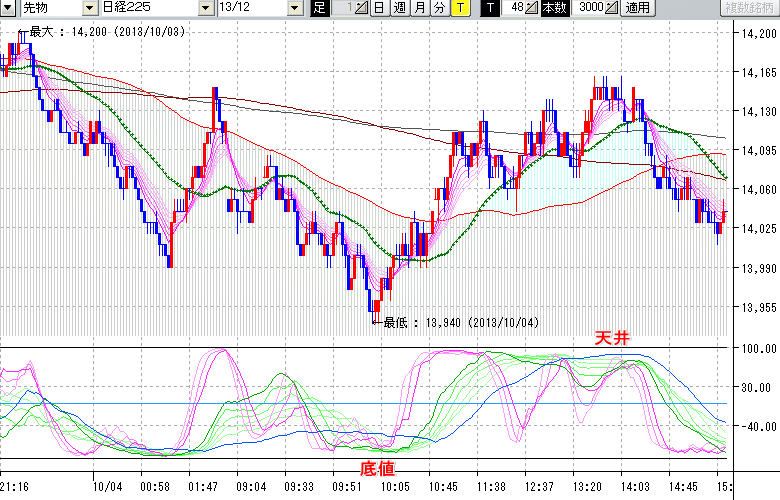Switch to 月 monthly timeframe
Screen dimensions: 780x500
[x=419, y=8]
